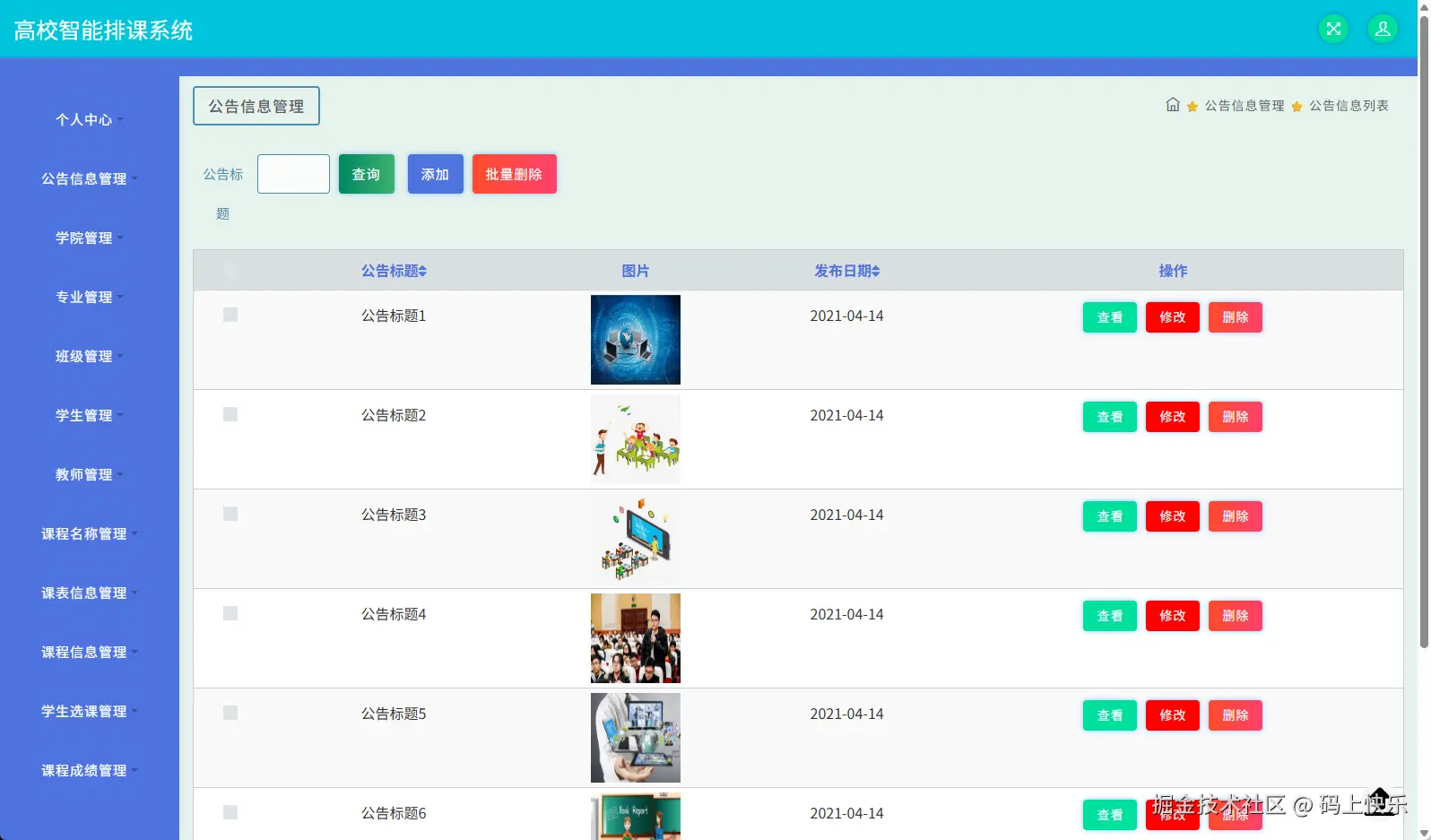1431x840 pixels.
Task: Open the thumbnail image of 公告标题4
Action: pyautogui.click(x=635, y=638)
